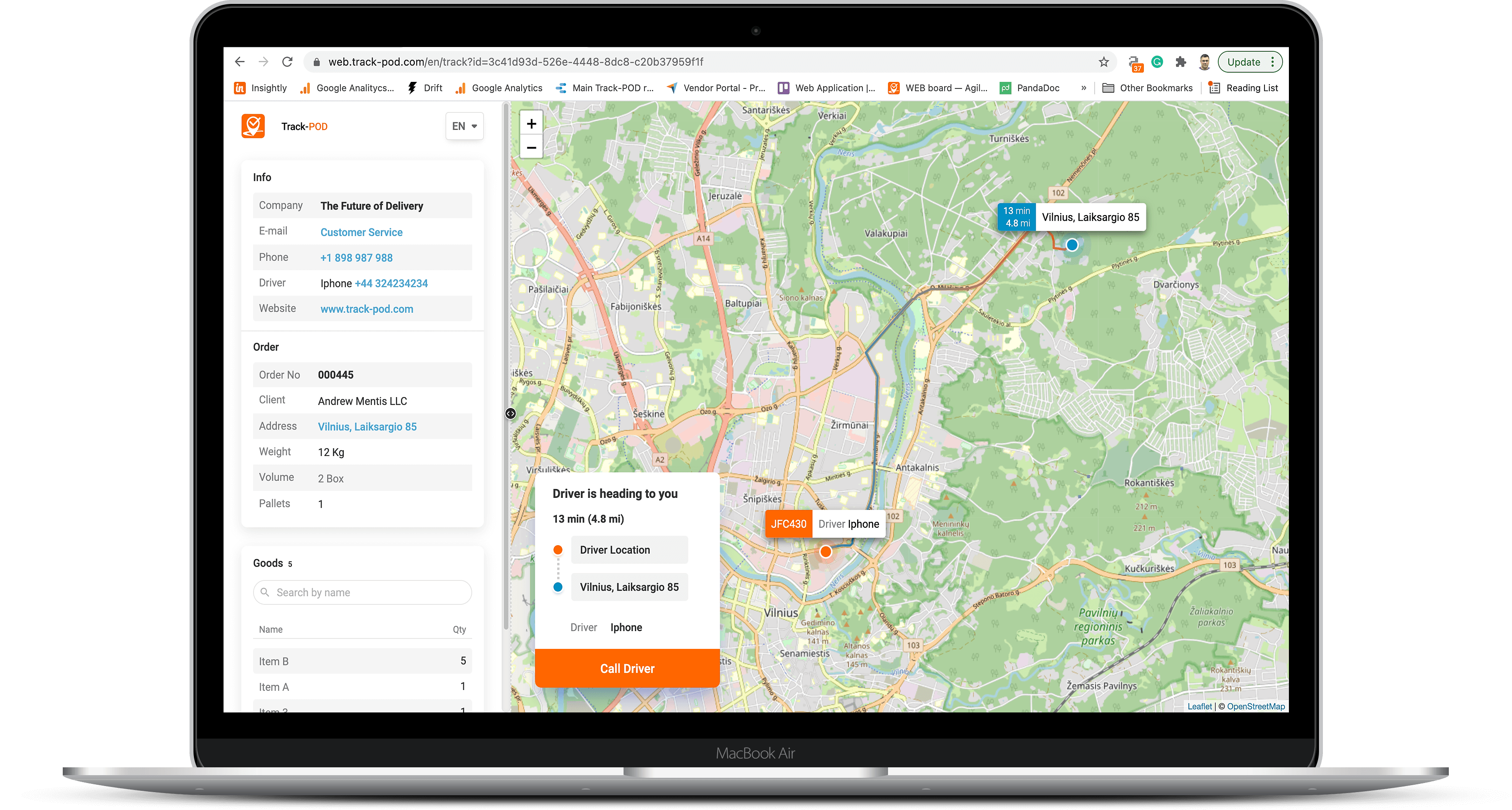Click the Name column header in Goods
1512x810 pixels.
pyautogui.click(x=271, y=629)
